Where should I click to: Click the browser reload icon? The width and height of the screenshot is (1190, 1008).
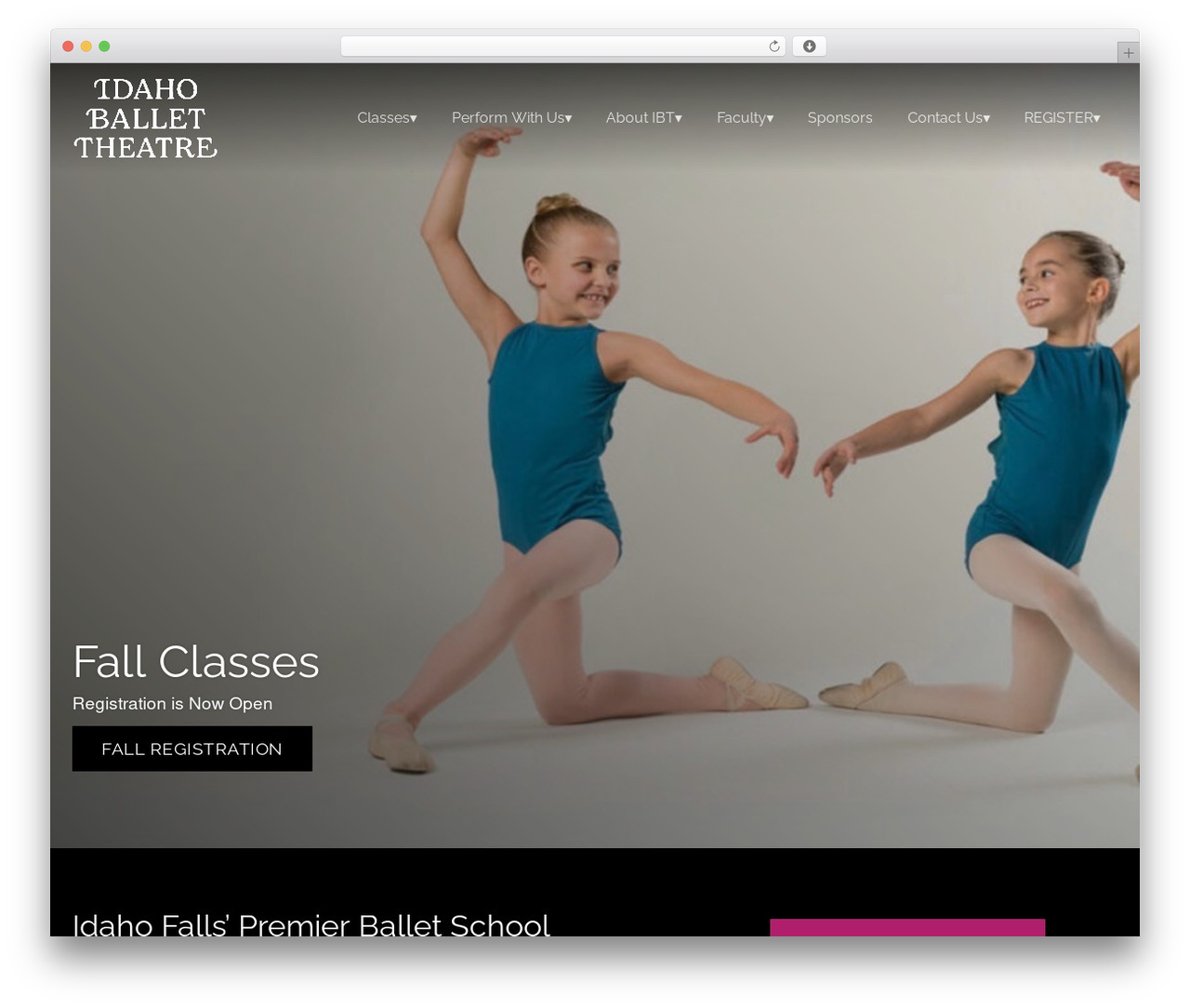[x=773, y=46]
